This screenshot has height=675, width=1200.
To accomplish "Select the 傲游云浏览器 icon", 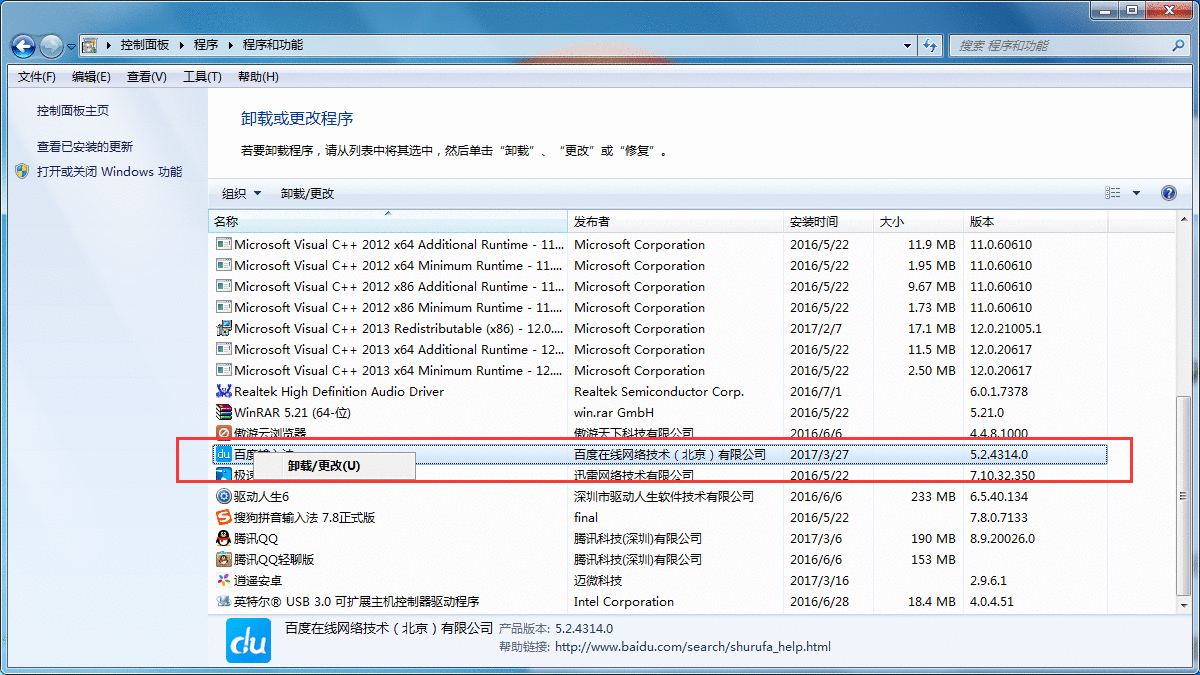I will (224, 433).
